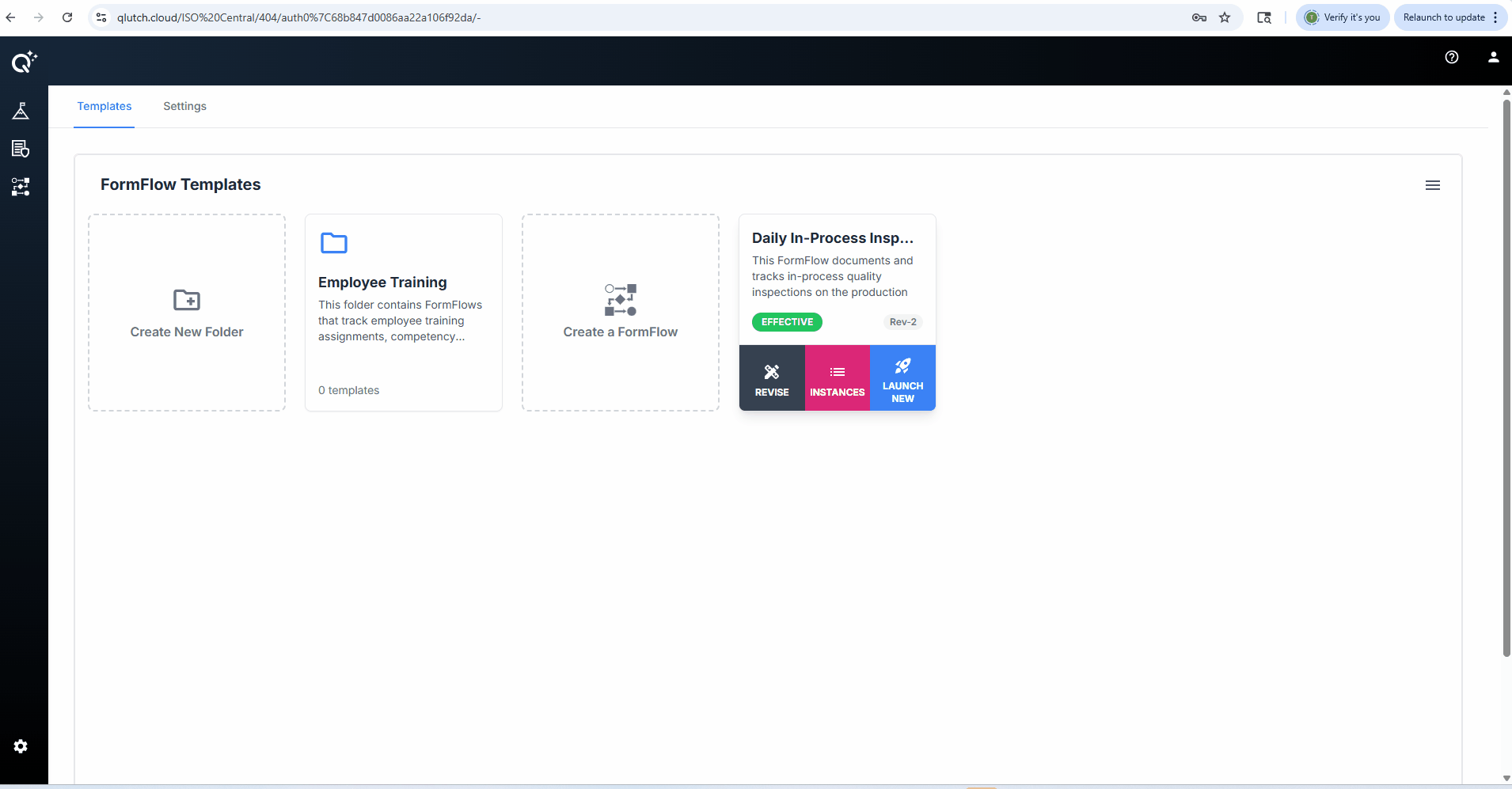Click the bookmark star in the address bar
Screen dimensions: 1512x789
point(1224,17)
